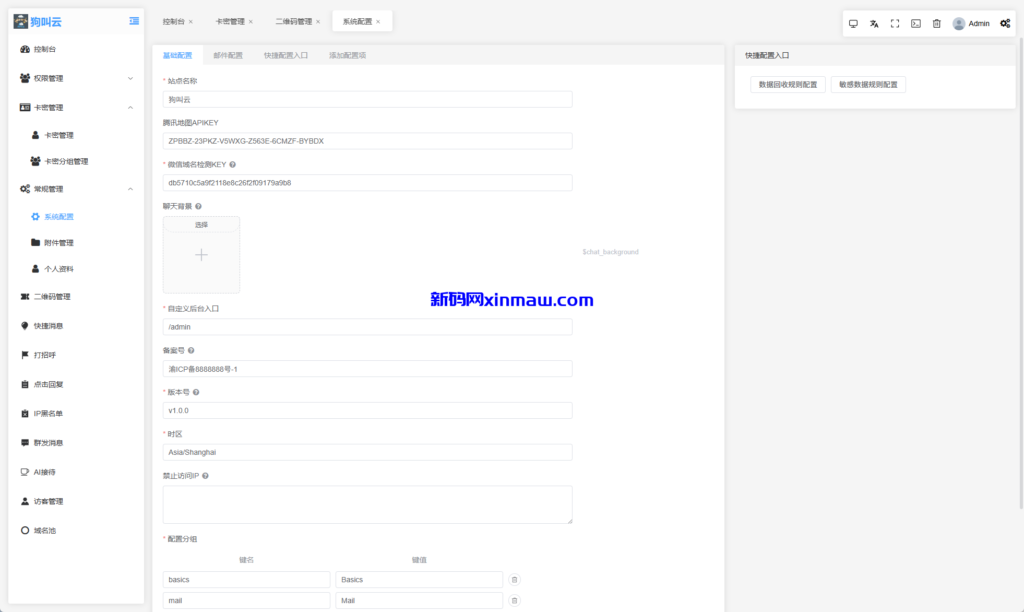Close the 二维码管理 page tab
Image resolution: width=1024 pixels, height=612 pixels.
point(318,21)
